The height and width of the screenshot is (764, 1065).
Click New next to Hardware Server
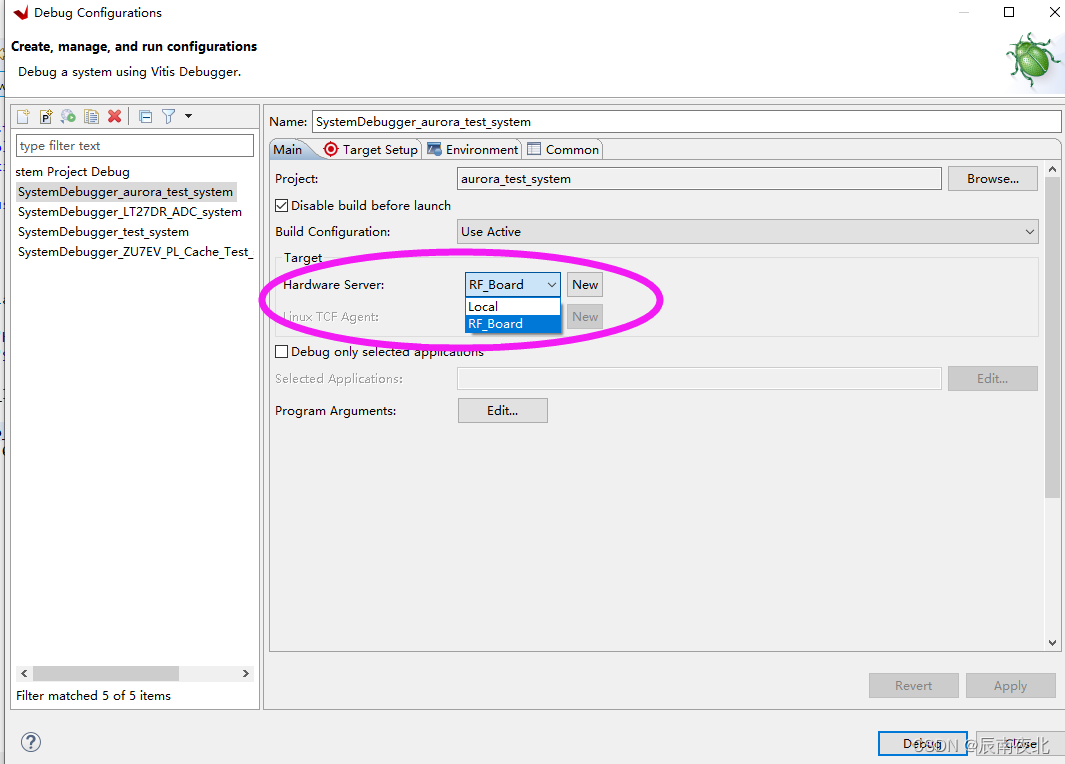585,285
